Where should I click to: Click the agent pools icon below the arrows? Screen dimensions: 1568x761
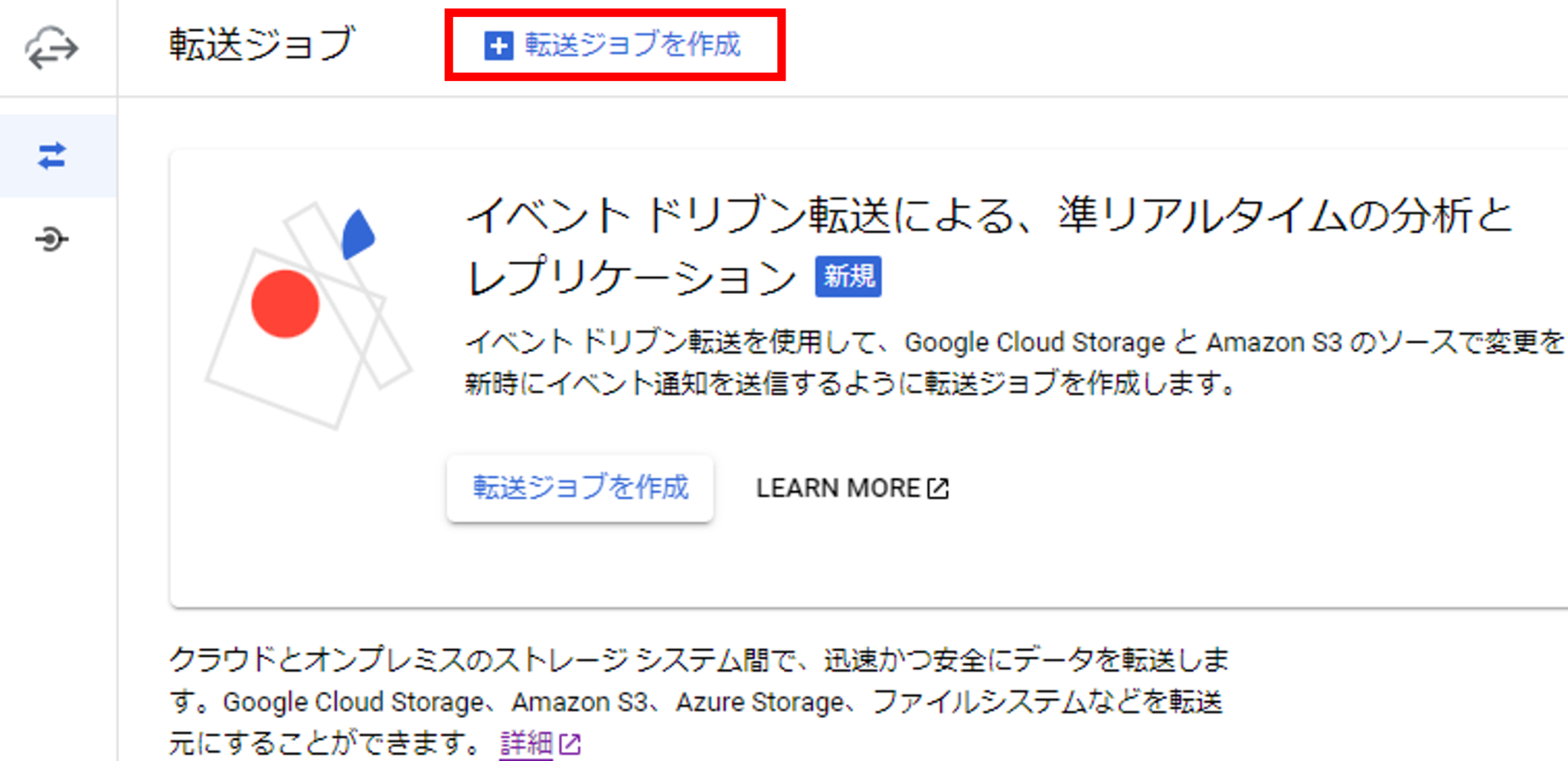[52, 238]
